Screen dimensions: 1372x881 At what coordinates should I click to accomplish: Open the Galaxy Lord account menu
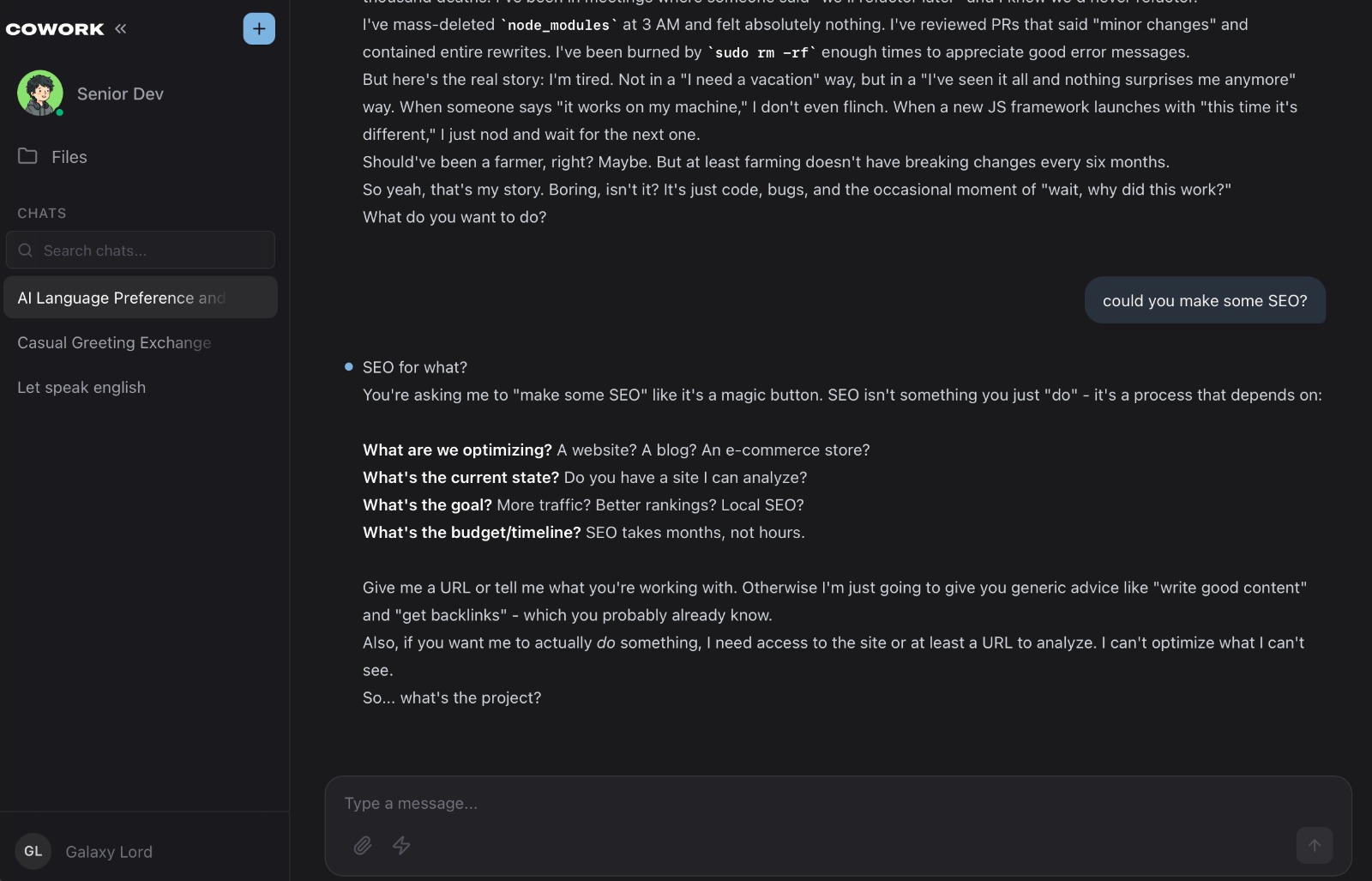[x=109, y=852]
